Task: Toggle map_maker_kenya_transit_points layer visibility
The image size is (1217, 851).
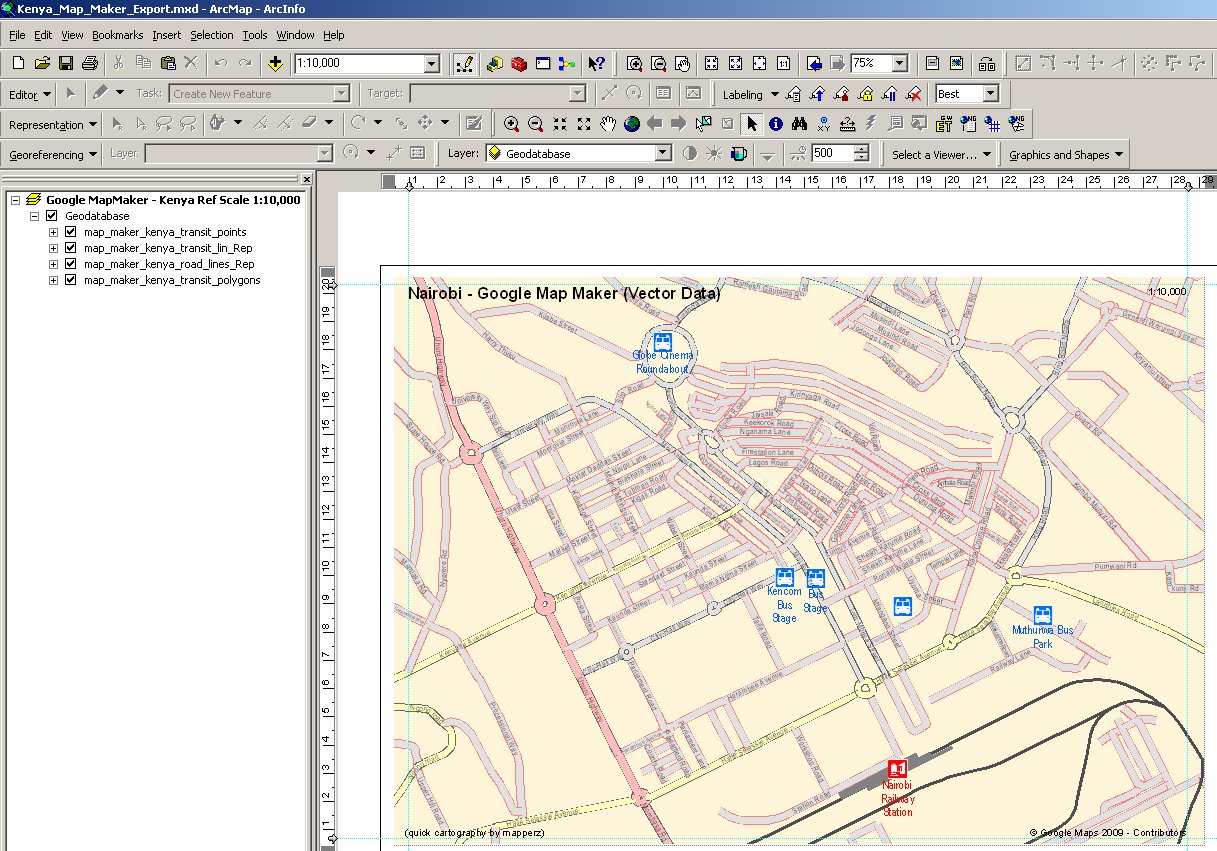Action: pos(70,232)
